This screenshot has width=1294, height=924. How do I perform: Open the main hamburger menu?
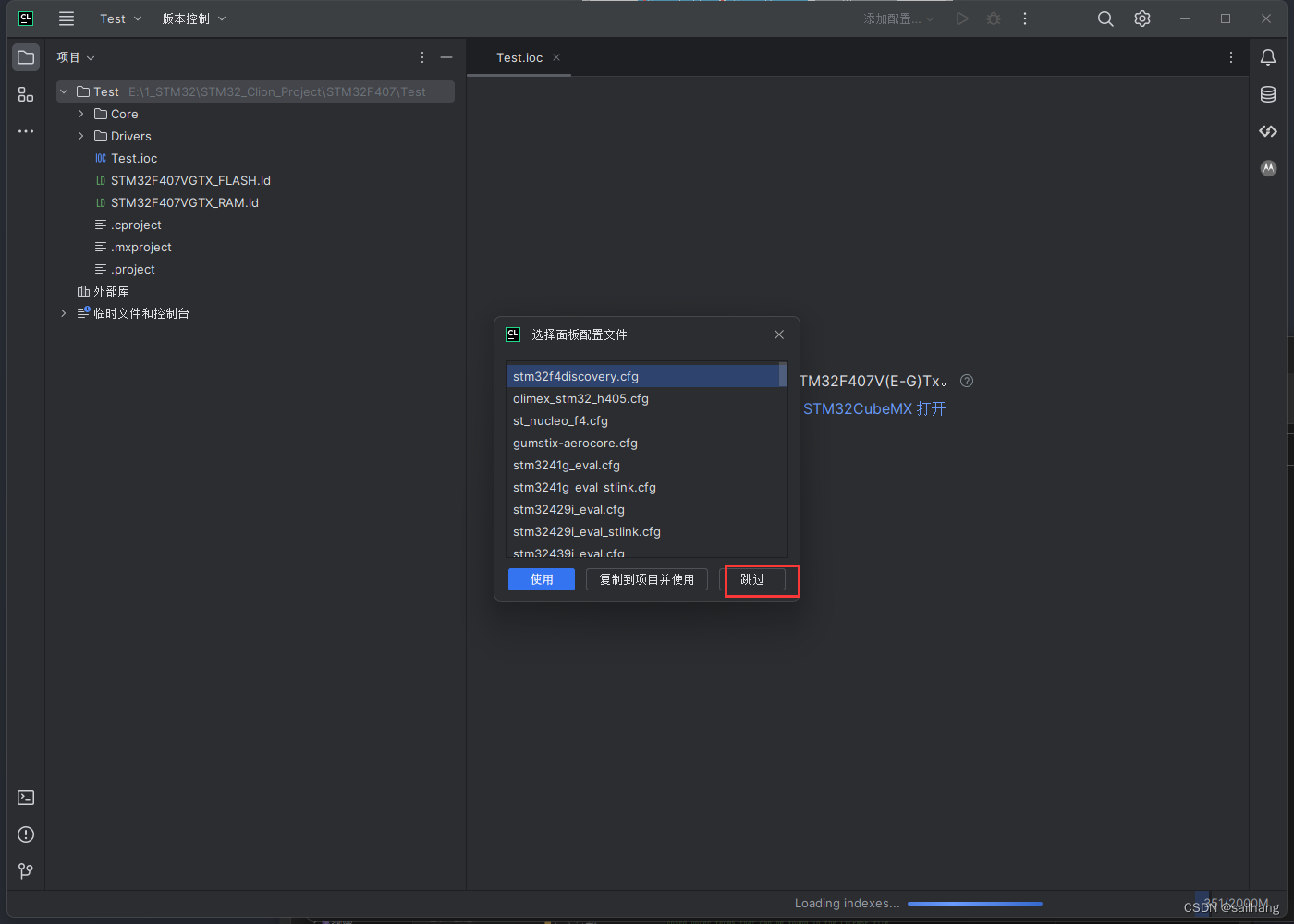(x=67, y=18)
